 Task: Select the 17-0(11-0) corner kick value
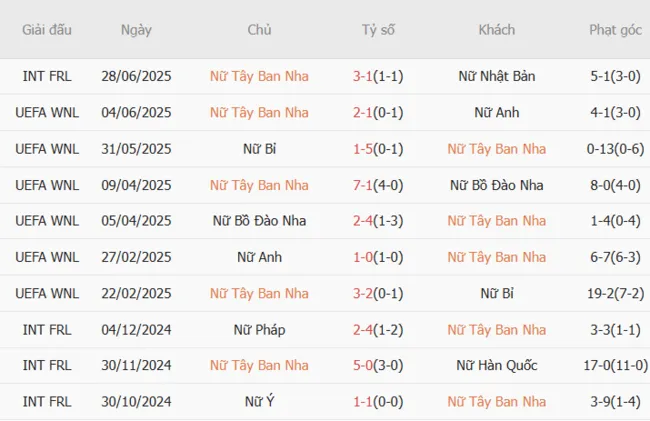tap(615, 365)
